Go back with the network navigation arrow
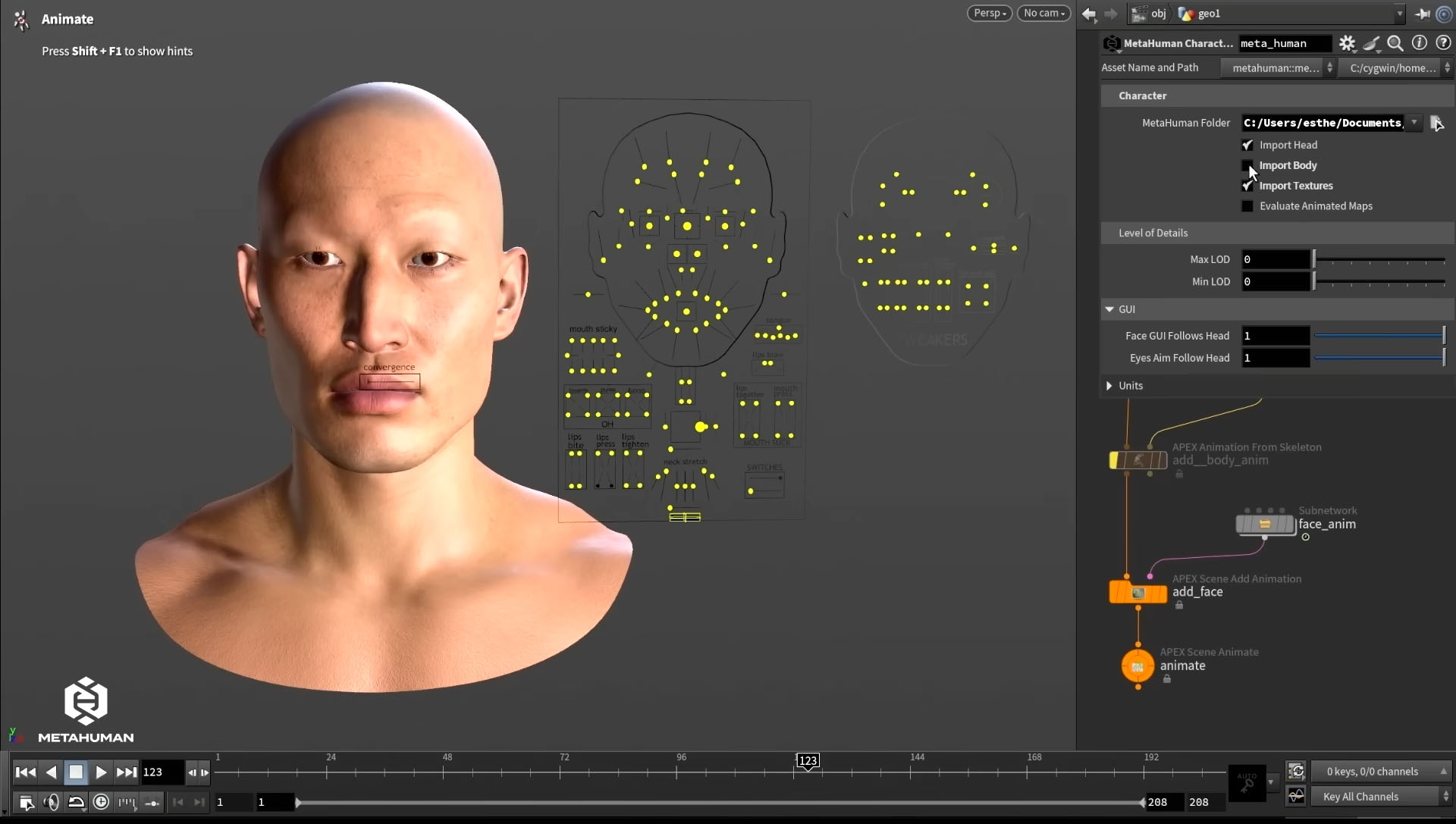Screen dimensions: 1456x824 [1089, 14]
